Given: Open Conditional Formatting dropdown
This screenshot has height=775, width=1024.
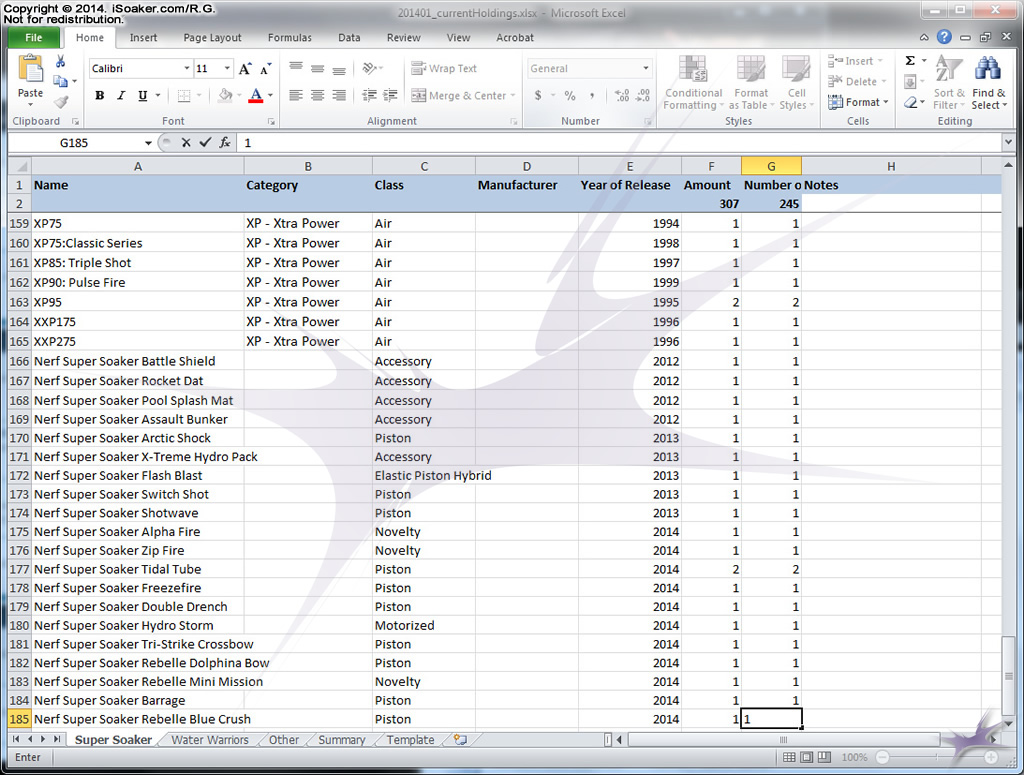Looking at the screenshot, I should click(x=693, y=83).
